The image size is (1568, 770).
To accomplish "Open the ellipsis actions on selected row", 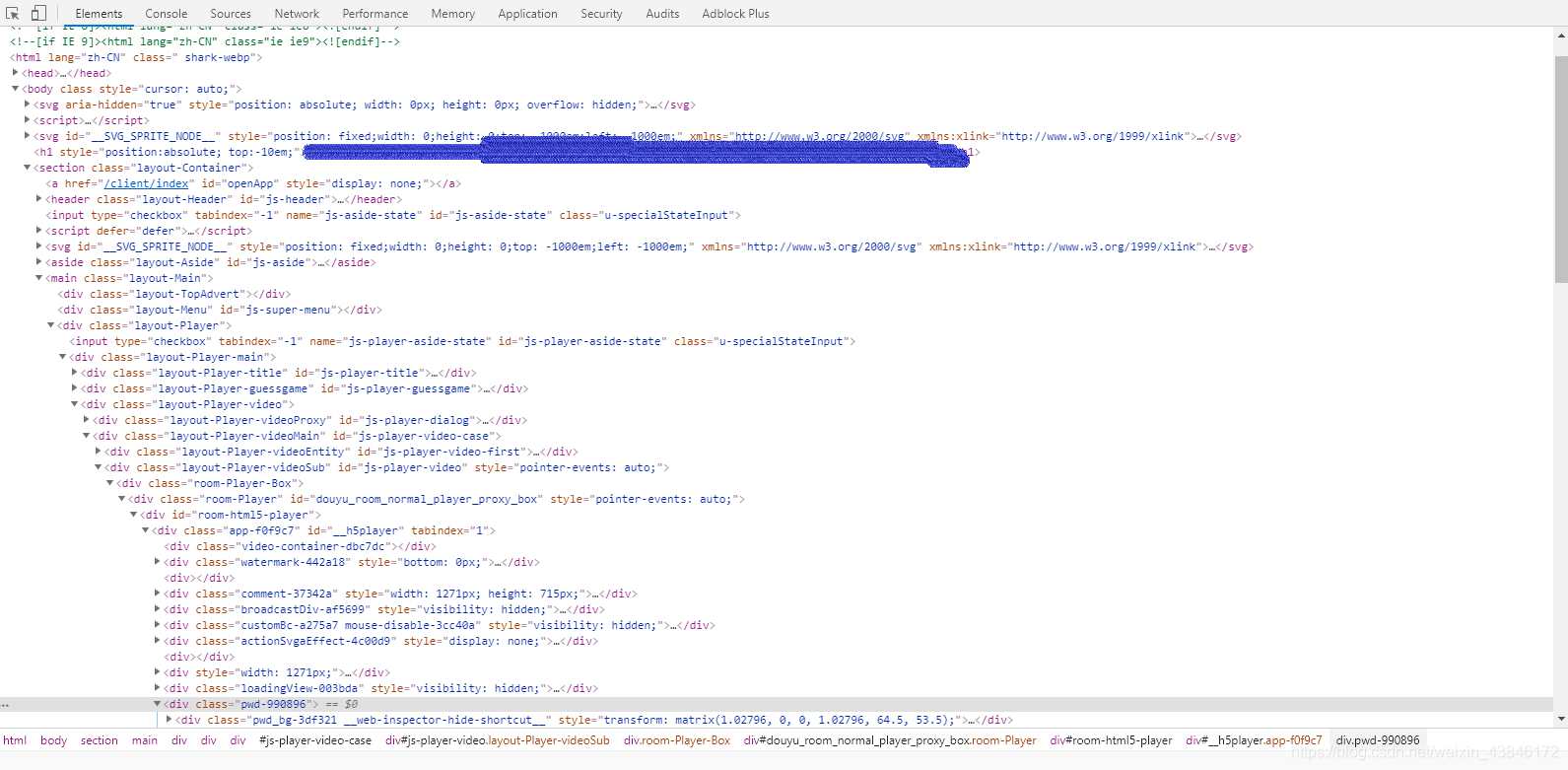I will click(6, 704).
